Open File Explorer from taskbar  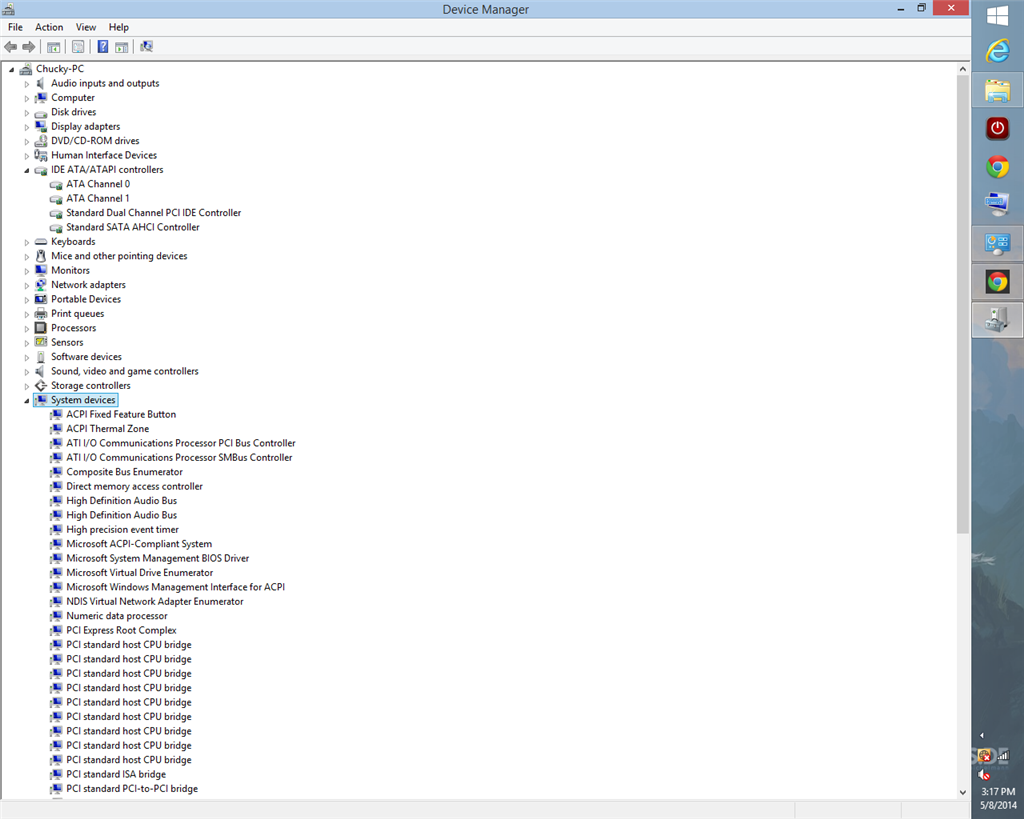997,90
